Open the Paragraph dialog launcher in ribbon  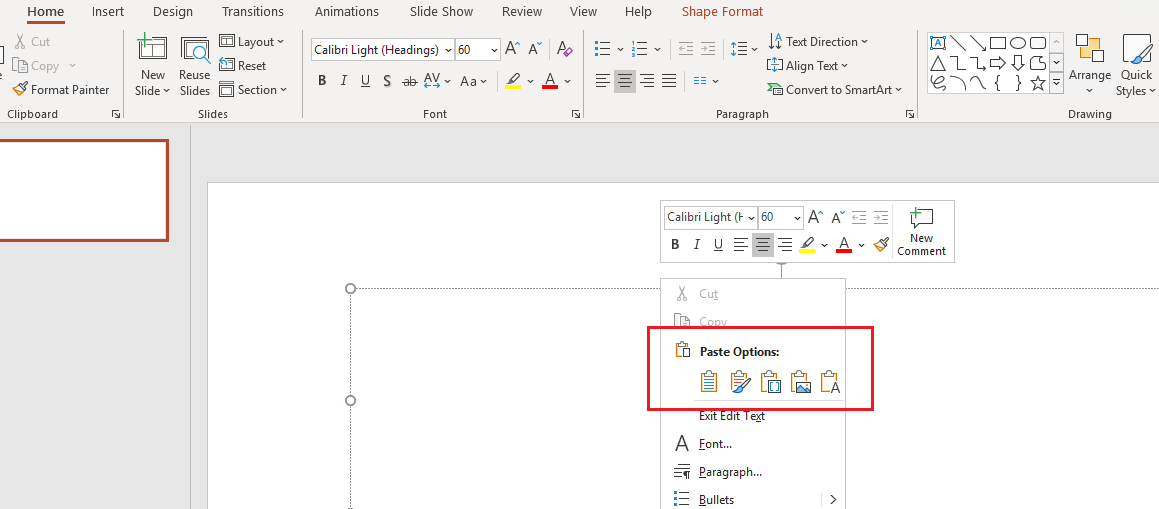coord(909,115)
